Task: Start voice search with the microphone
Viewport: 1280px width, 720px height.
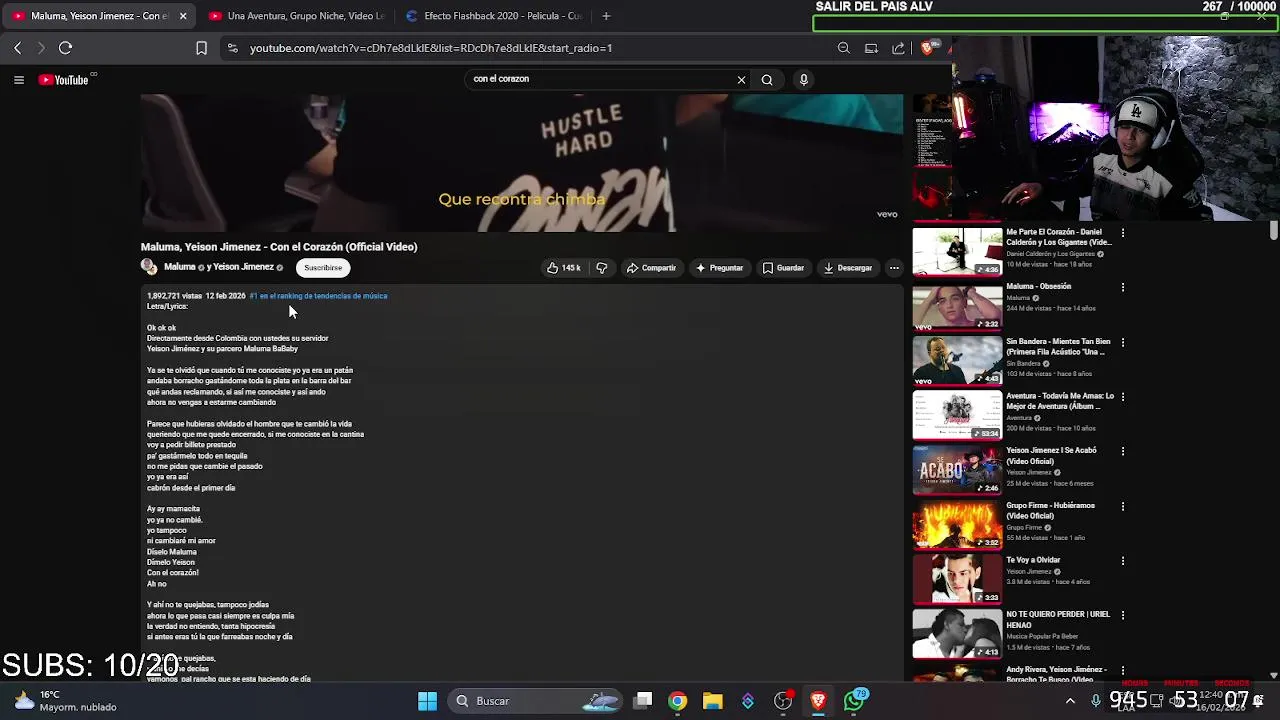Action: click(803, 80)
